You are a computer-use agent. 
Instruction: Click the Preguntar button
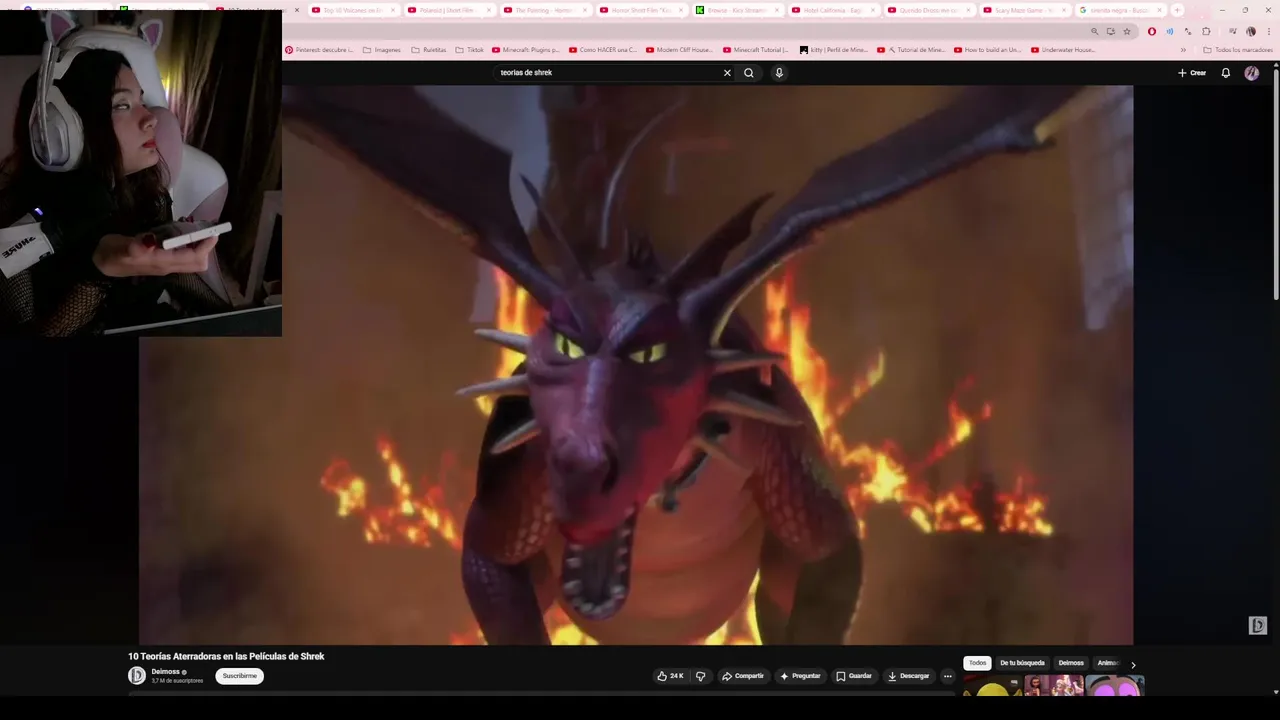point(800,676)
